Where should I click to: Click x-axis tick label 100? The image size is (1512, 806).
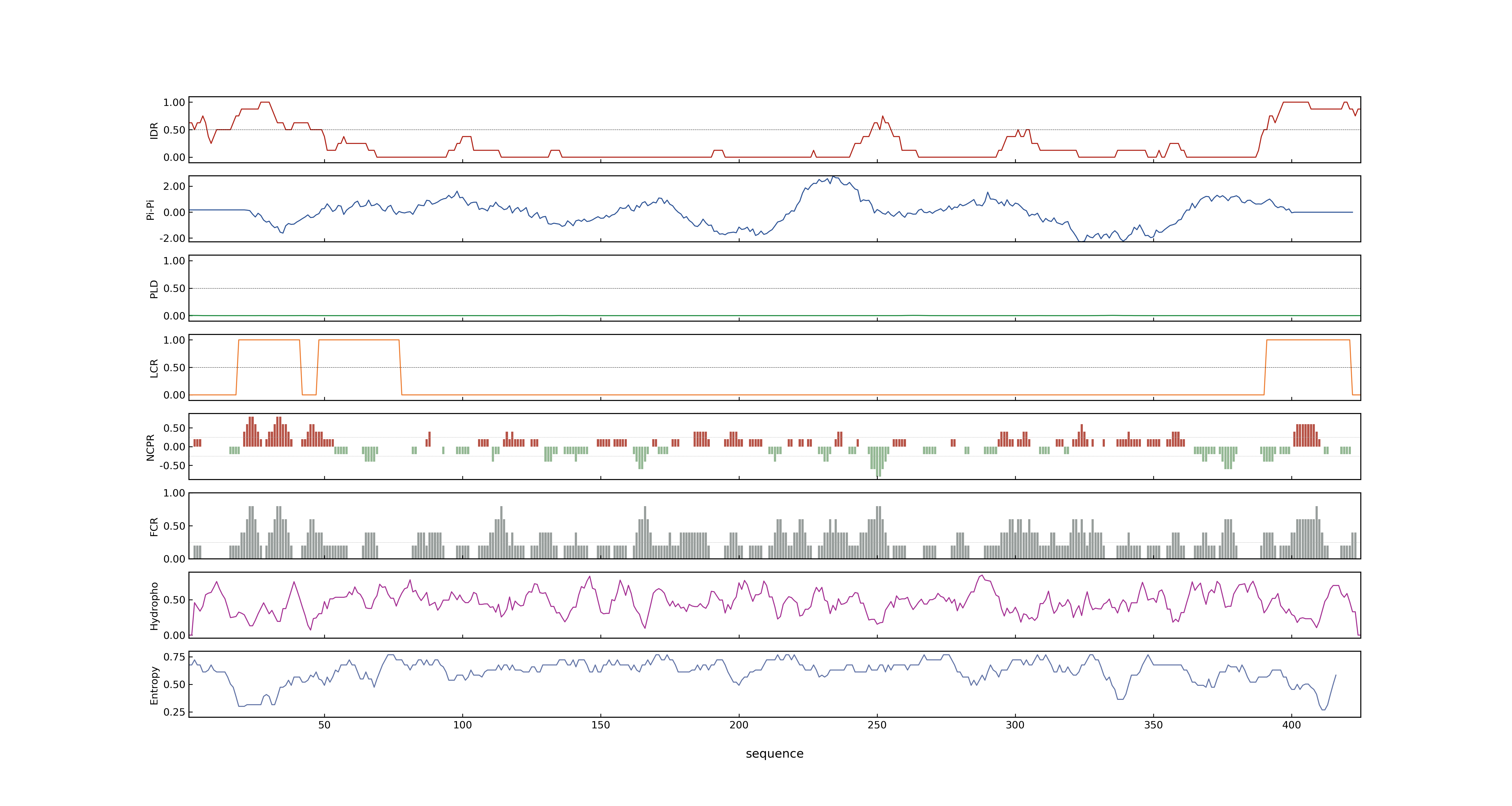[x=463, y=725]
